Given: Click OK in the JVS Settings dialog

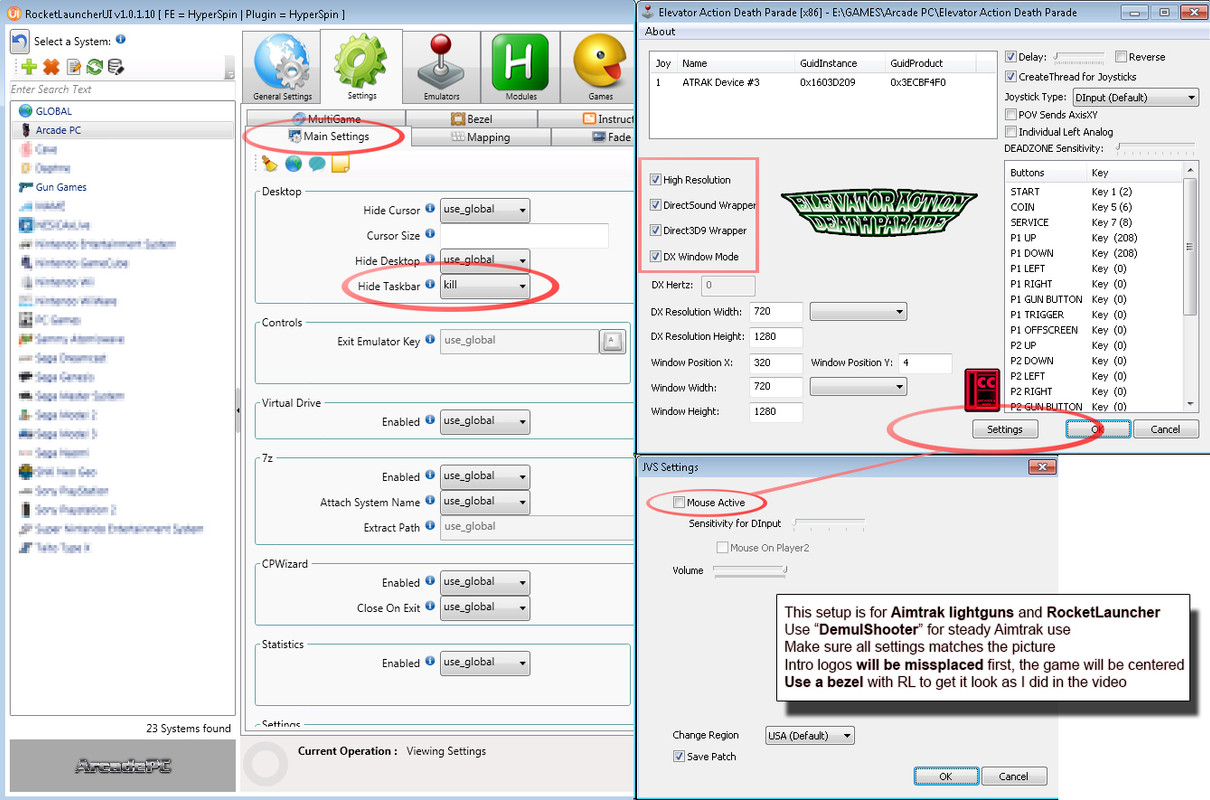Looking at the screenshot, I should 945,776.
